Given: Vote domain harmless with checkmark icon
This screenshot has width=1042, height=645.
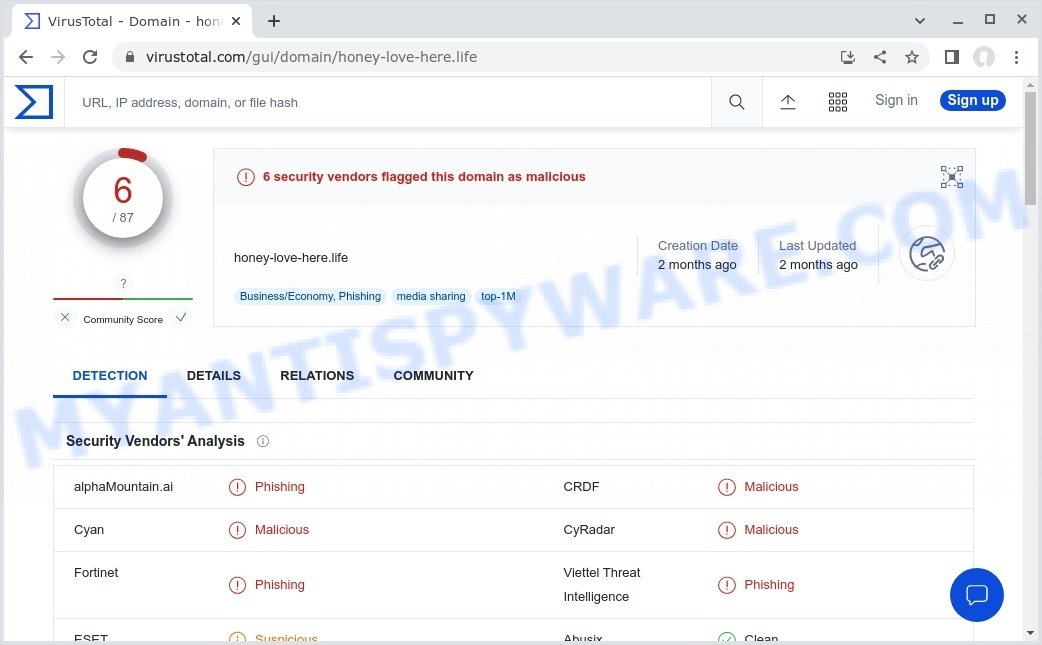Looking at the screenshot, I should pos(181,318).
